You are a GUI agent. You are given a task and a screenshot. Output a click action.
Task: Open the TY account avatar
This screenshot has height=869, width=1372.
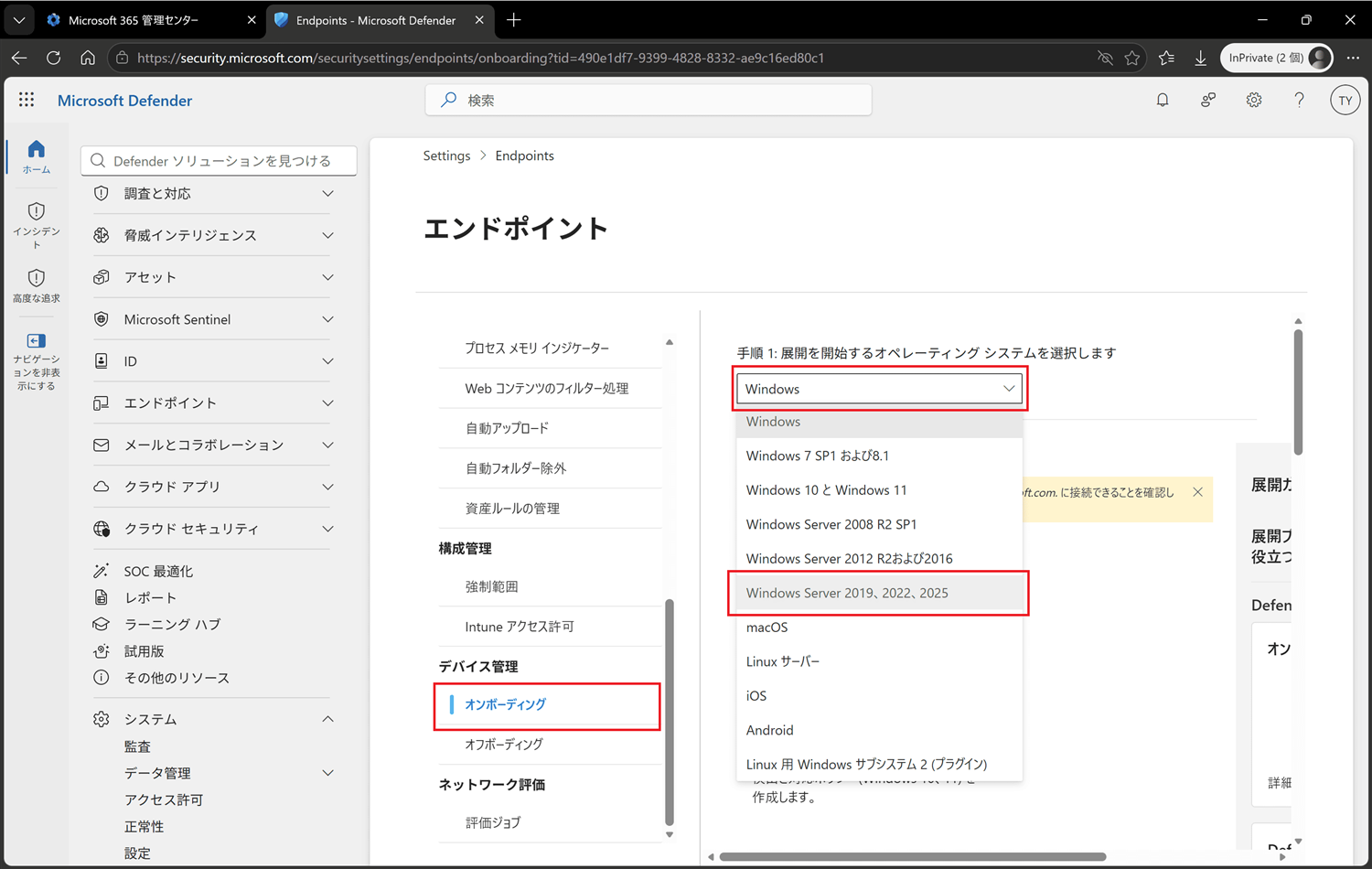click(1345, 101)
